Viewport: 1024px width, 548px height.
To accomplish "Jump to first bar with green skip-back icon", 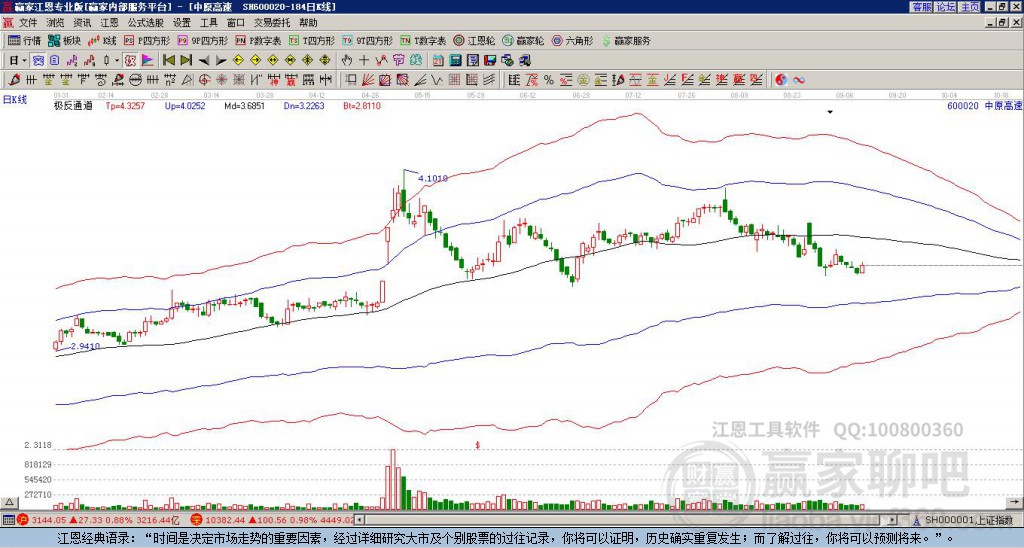I will click(x=168, y=60).
